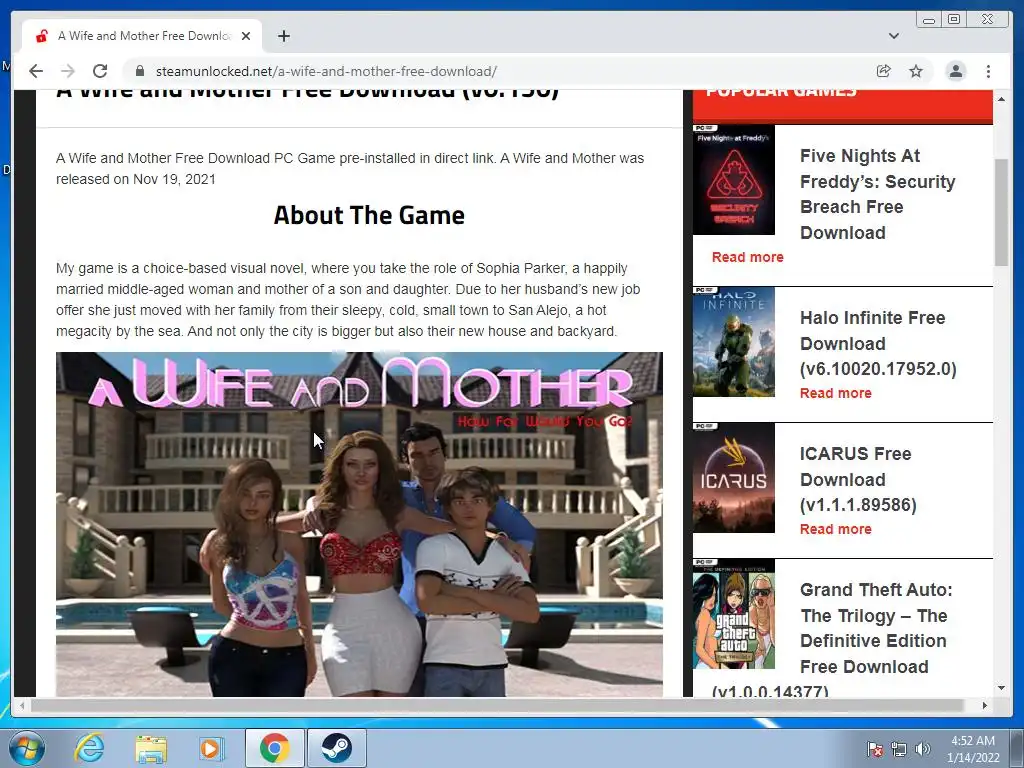Viewport: 1024px width, 768px height.
Task: Open a new tab with the plus button
Action: [283, 36]
